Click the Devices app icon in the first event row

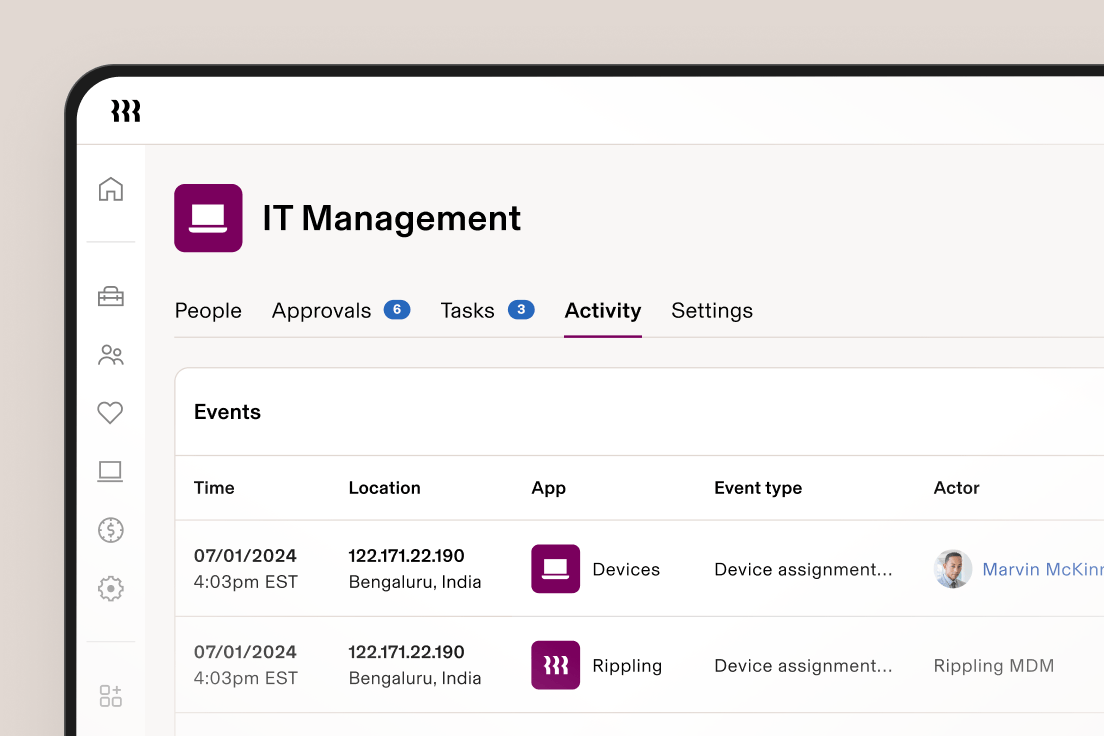[555, 568]
